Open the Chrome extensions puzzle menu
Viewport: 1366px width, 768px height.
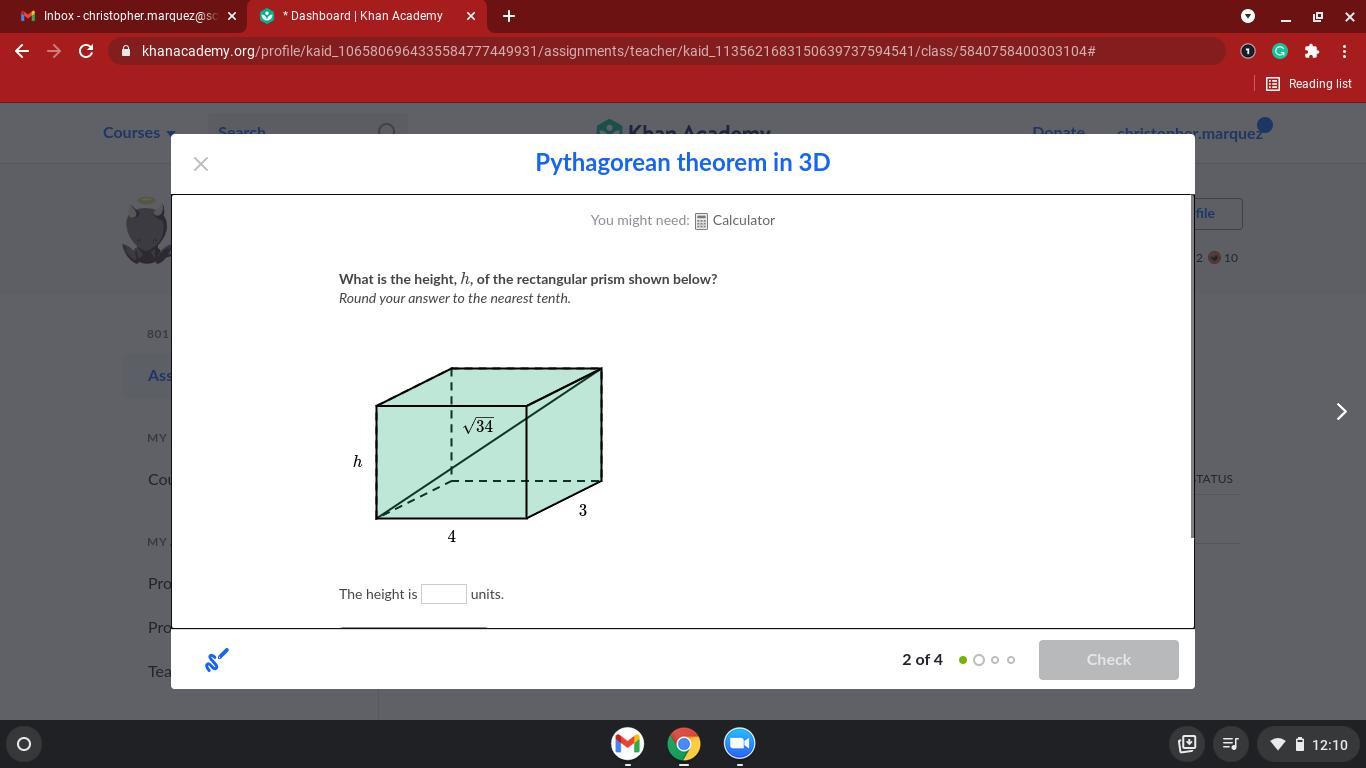1312,51
